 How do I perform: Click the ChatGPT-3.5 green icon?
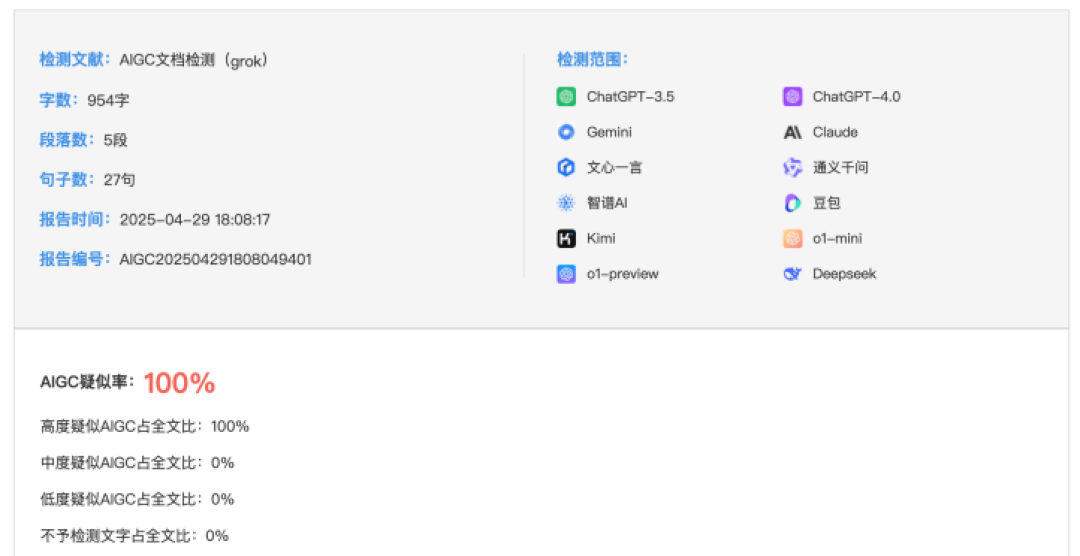pos(566,96)
